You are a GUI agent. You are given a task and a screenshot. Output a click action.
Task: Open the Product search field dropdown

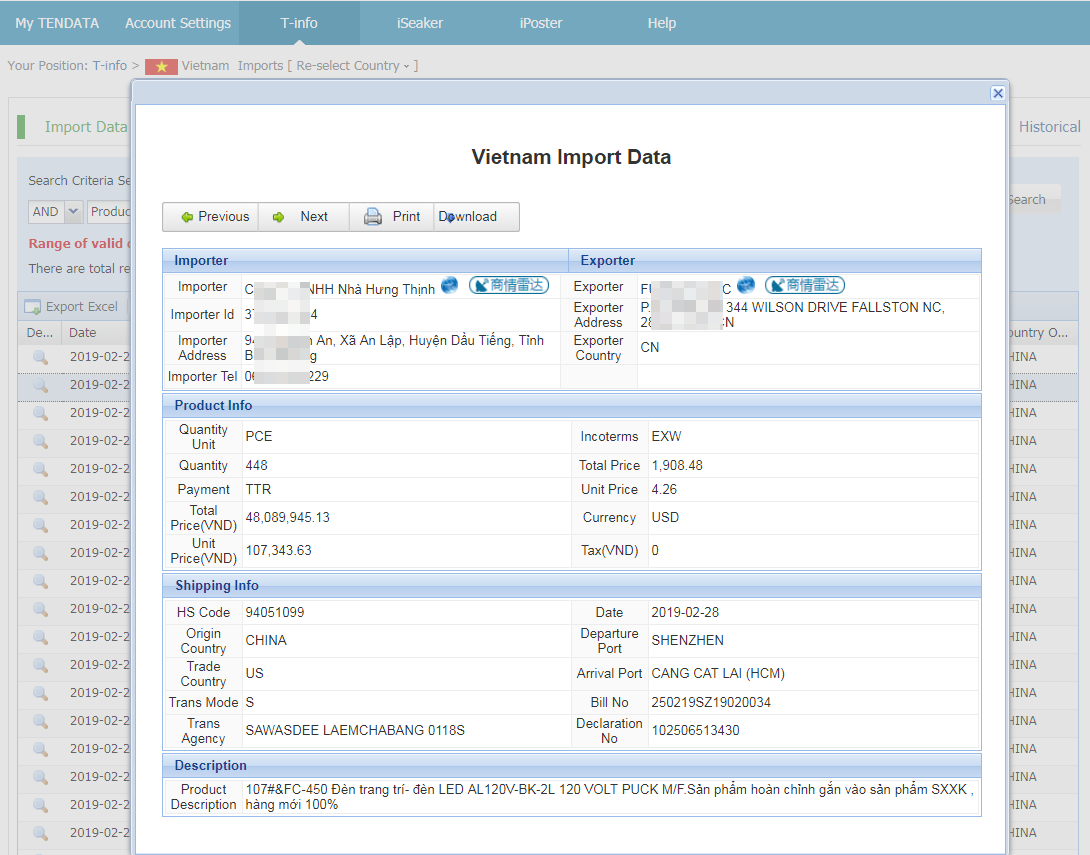(110, 212)
